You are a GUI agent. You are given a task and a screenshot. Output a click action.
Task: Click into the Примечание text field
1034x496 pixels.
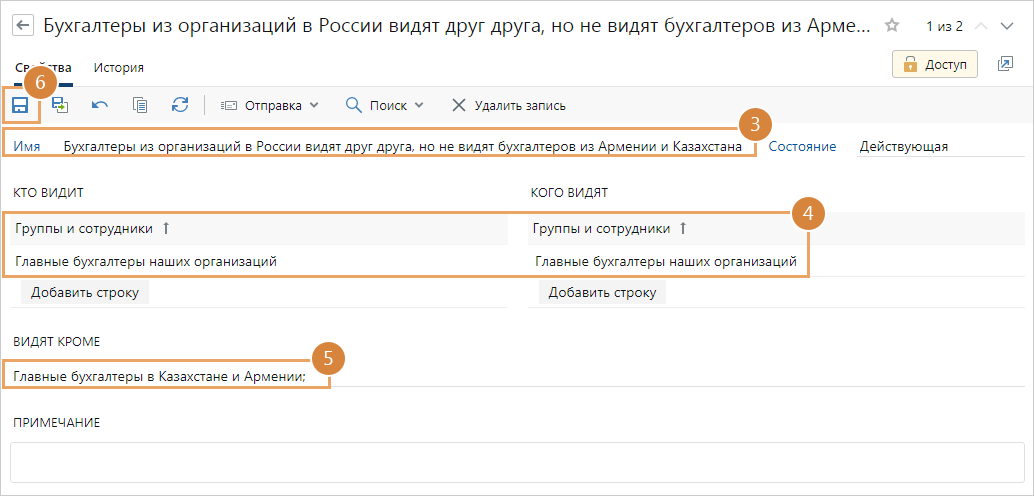516,462
